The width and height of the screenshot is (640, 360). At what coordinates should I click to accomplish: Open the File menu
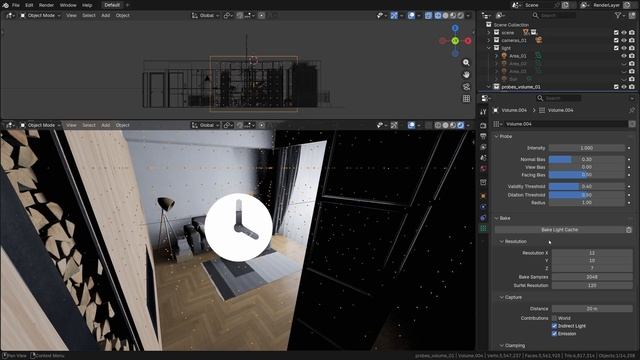(x=16, y=5)
